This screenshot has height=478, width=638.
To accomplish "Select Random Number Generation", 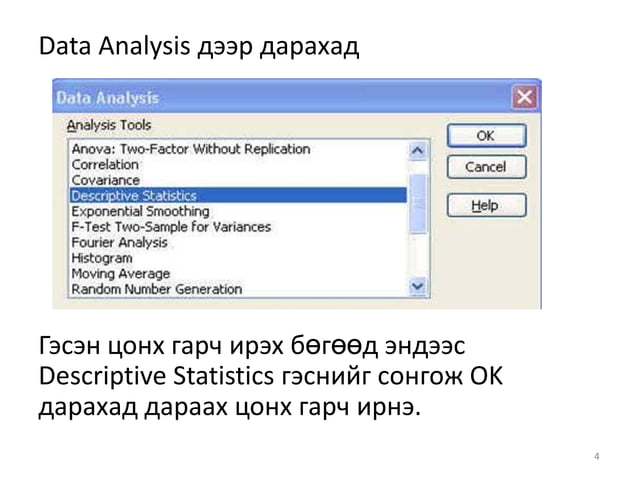I will click(x=238, y=289).
